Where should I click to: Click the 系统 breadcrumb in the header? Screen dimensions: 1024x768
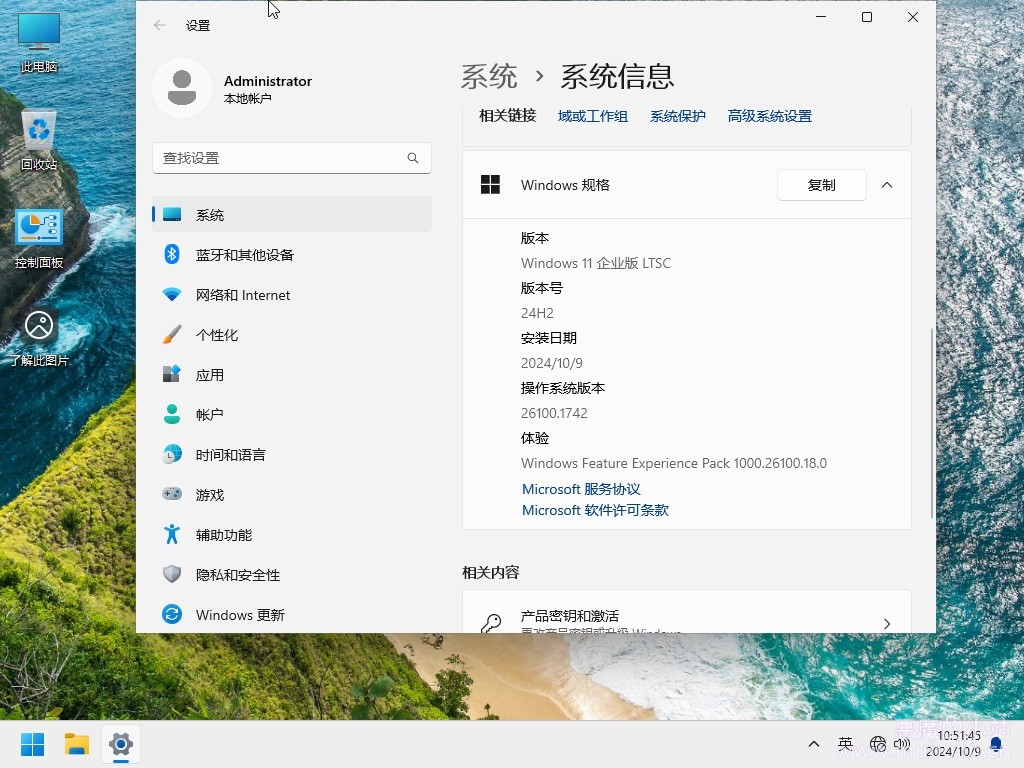click(489, 76)
